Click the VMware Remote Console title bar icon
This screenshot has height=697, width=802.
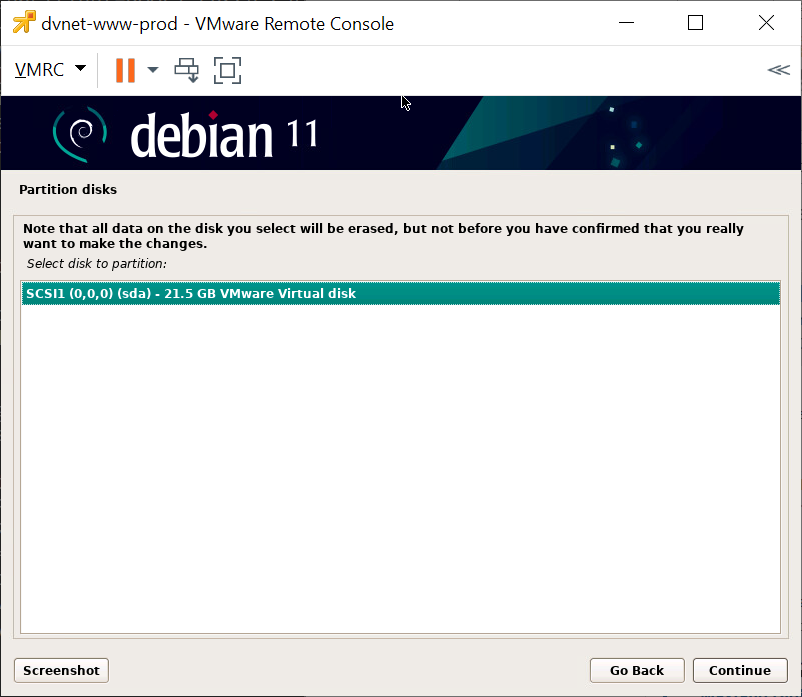[x=24, y=23]
